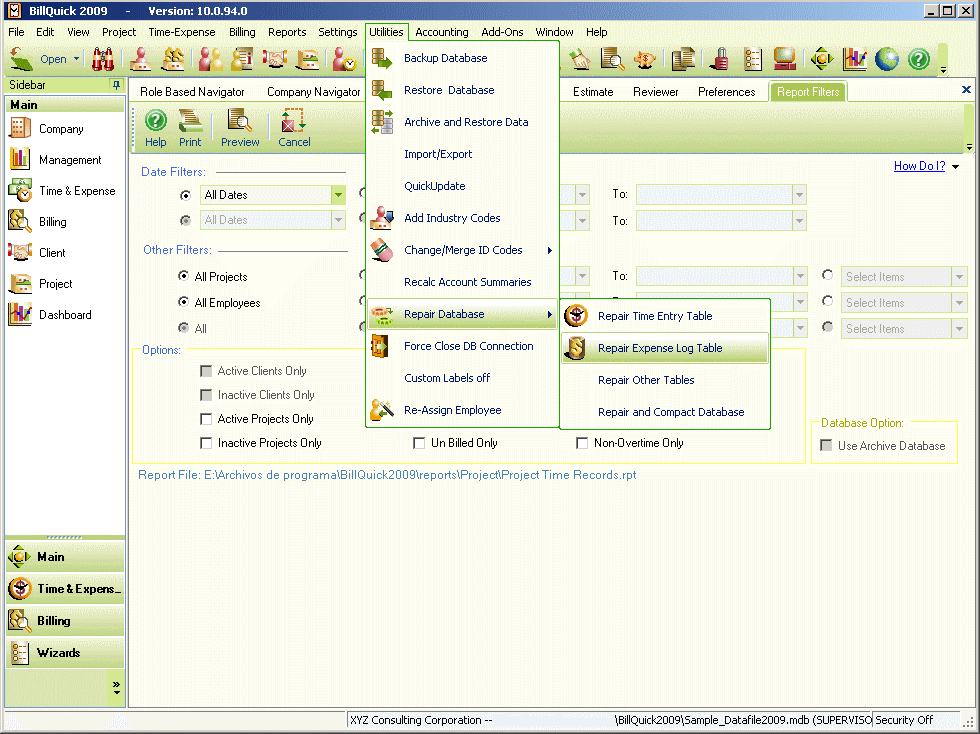
Task: Click the Preview icon in Report Filters toolbar
Action: tap(239, 120)
